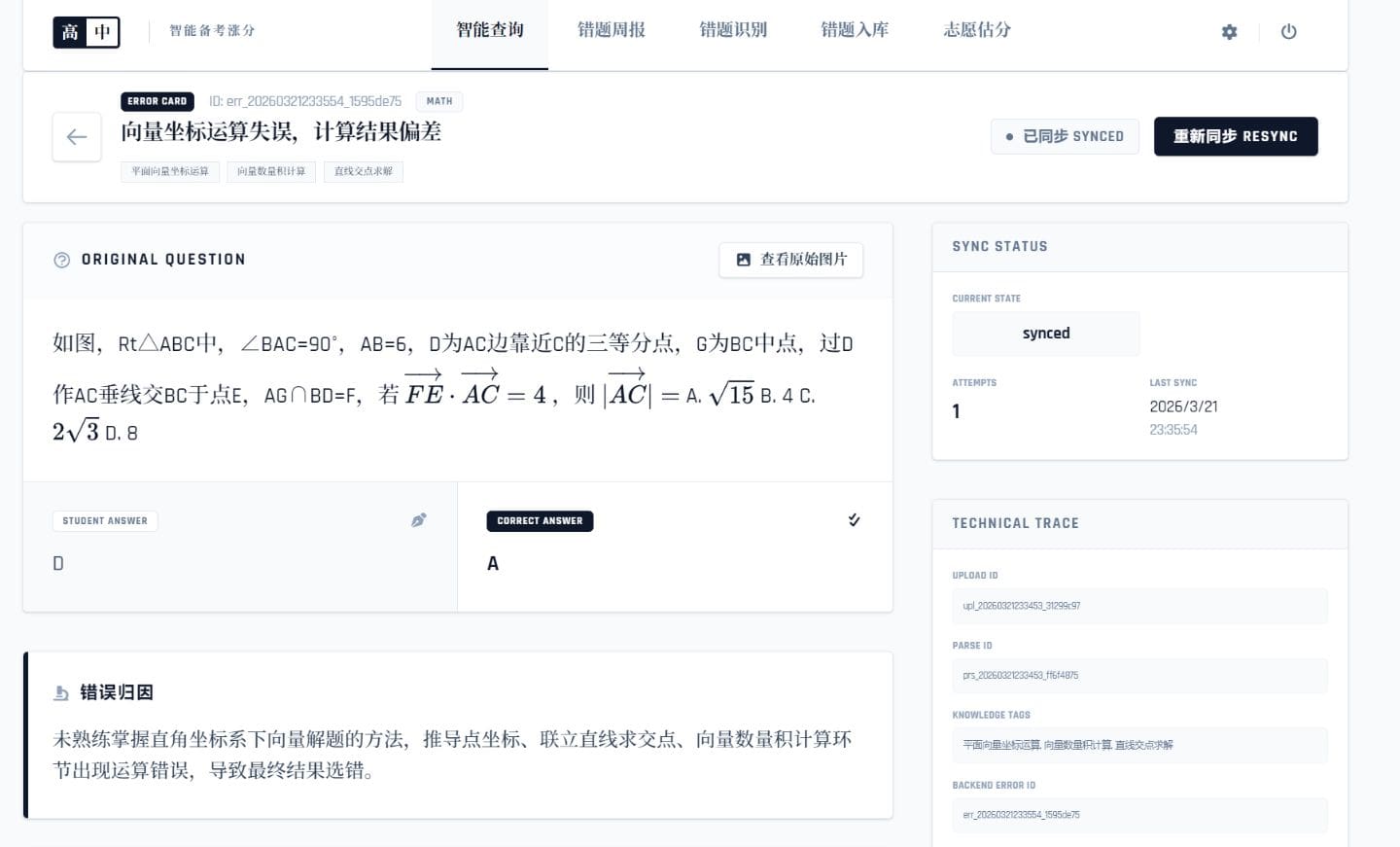1400x847 pixels.
Task: Select the 向量数量积计算 tag
Action: [271, 171]
